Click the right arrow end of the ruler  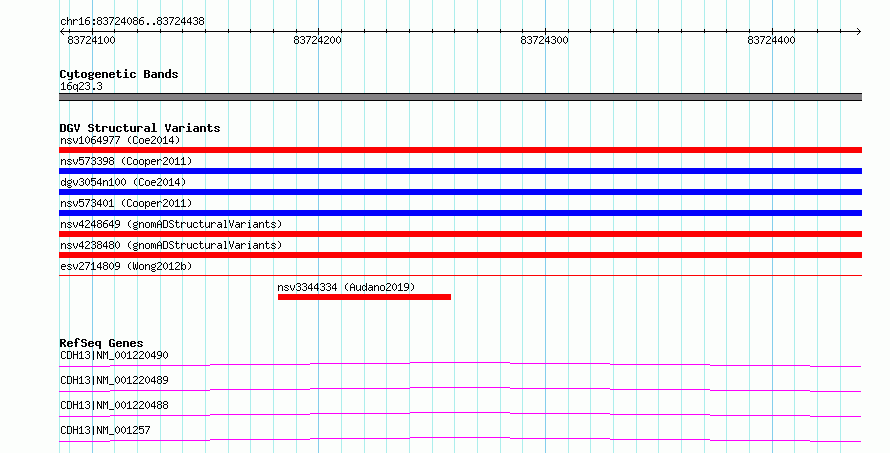[859, 32]
